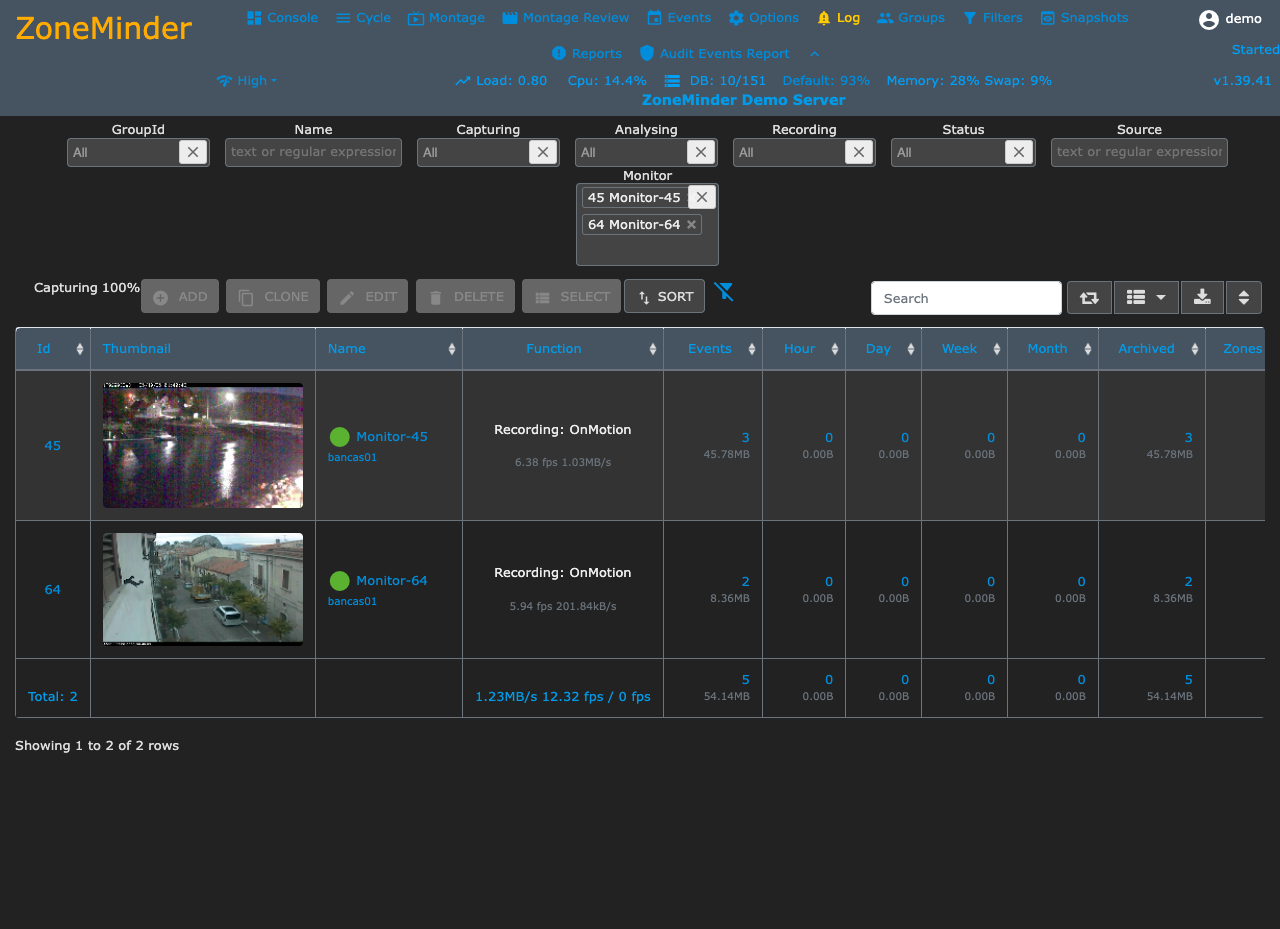Open the Audit Events Report

[714, 54]
